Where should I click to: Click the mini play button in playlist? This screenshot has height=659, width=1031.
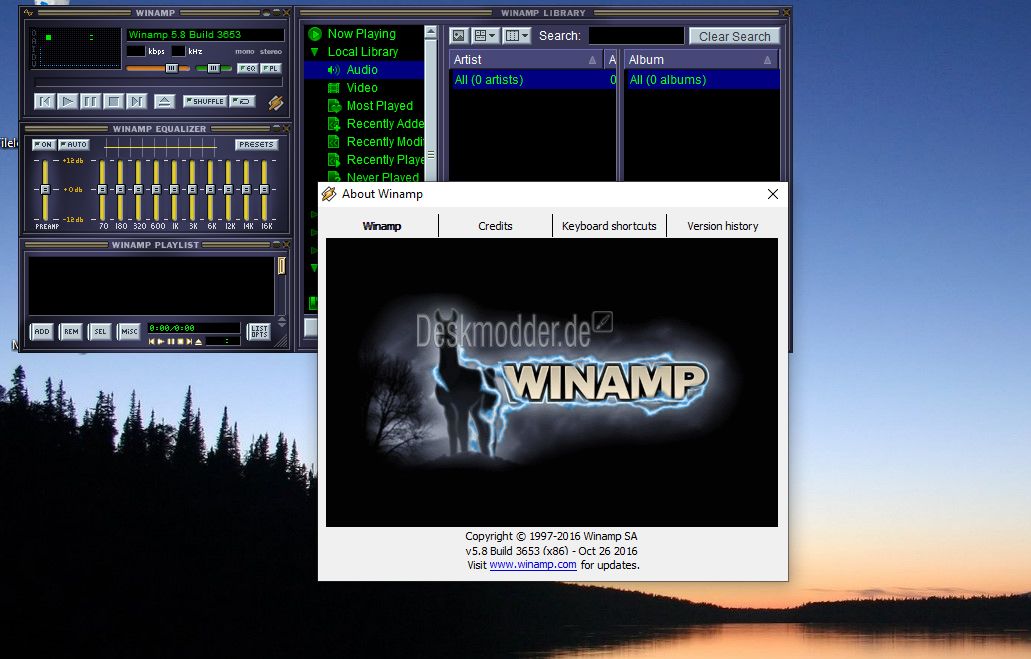point(161,342)
